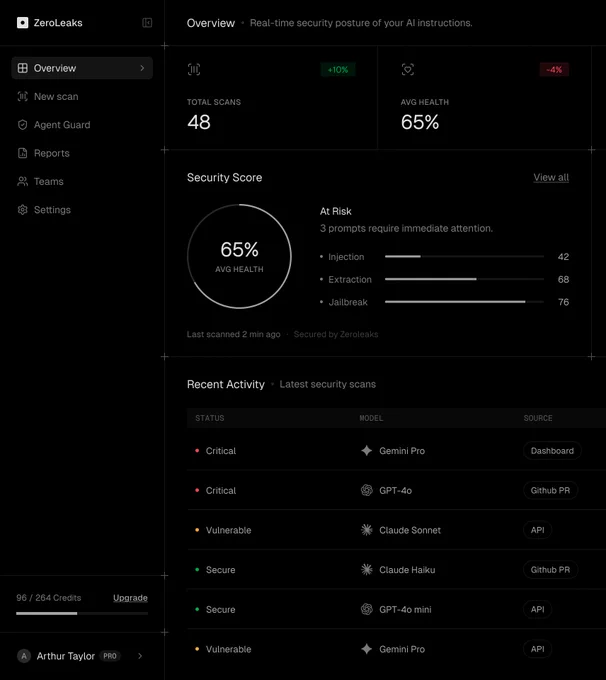Open New scan in the sidebar
Viewport: 606px width, 680px height.
[82, 96]
